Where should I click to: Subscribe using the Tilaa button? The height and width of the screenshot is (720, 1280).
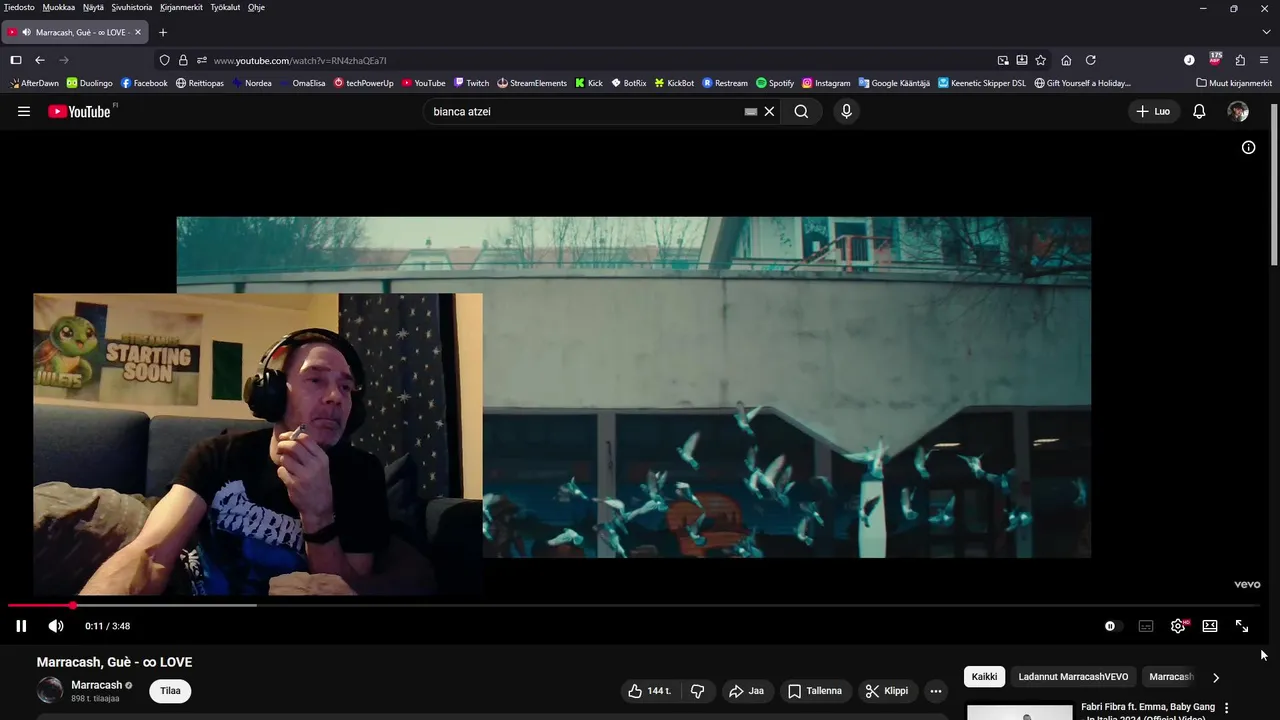point(171,691)
